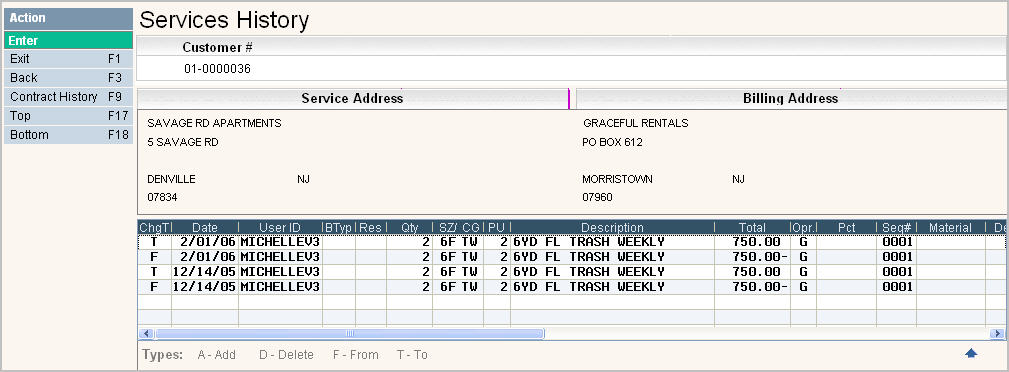The height and width of the screenshot is (372, 1009).
Task: Jump to Top F17
Action: click(68, 116)
